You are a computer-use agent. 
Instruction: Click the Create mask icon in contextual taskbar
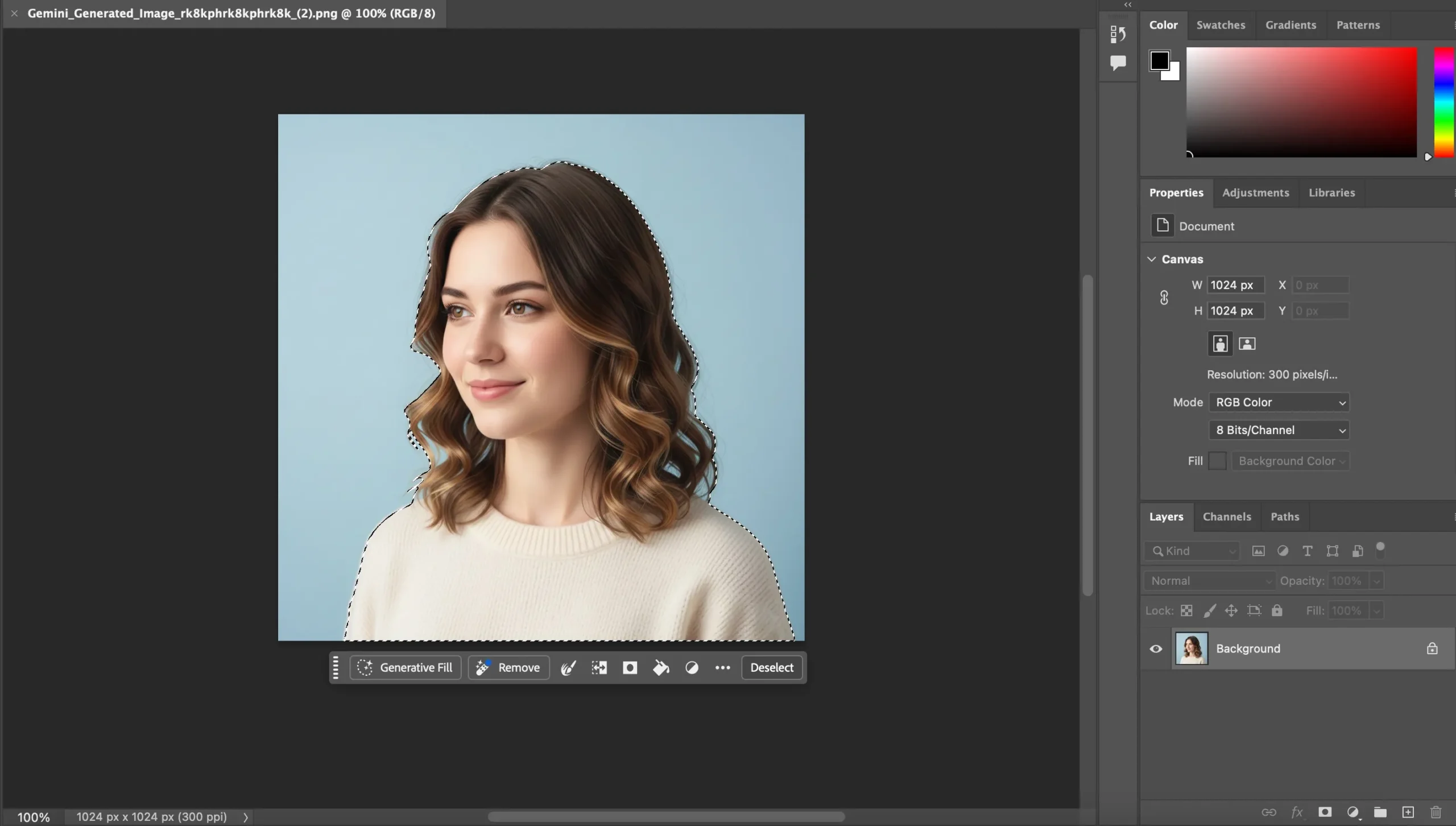pyautogui.click(x=630, y=667)
